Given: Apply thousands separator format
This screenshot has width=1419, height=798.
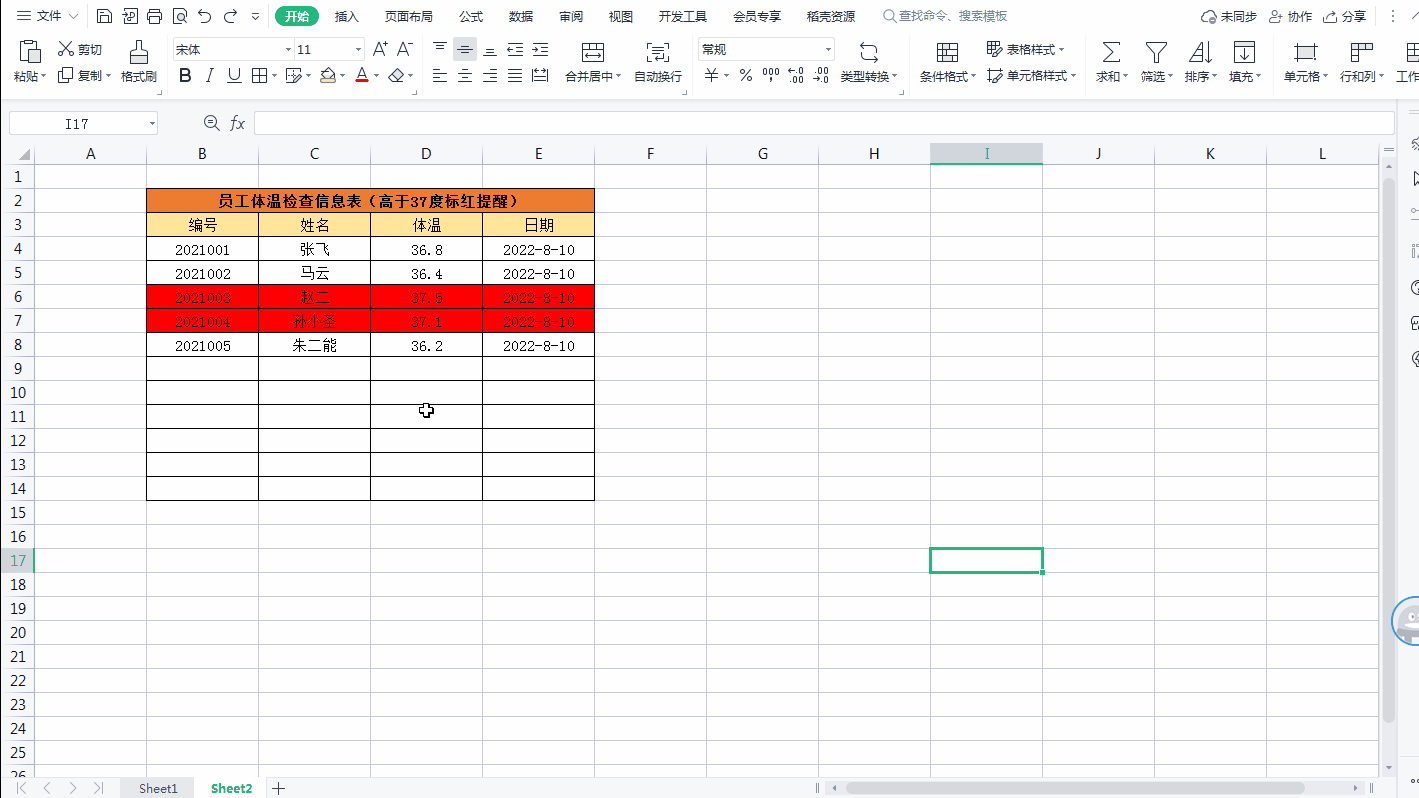Looking at the screenshot, I should pos(771,76).
